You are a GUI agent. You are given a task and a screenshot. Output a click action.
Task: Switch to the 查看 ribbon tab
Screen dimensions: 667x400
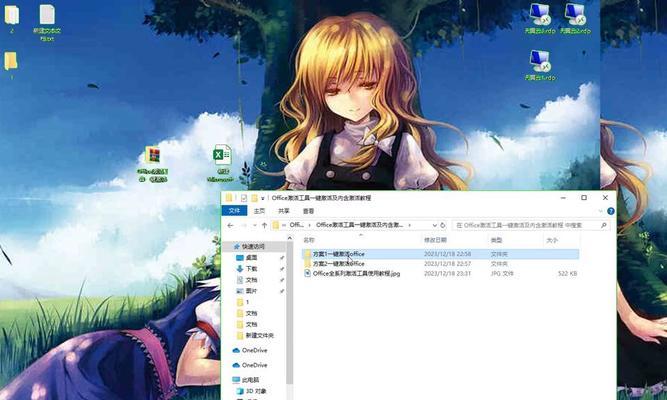tap(308, 211)
